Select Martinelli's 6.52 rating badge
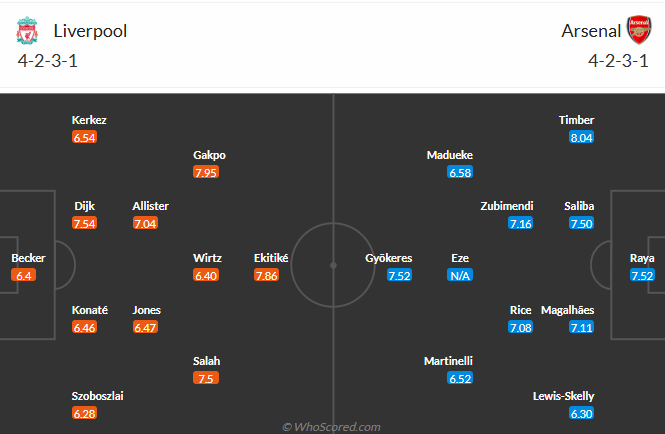Image resolution: width=665 pixels, height=434 pixels. (x=460, y=378)
